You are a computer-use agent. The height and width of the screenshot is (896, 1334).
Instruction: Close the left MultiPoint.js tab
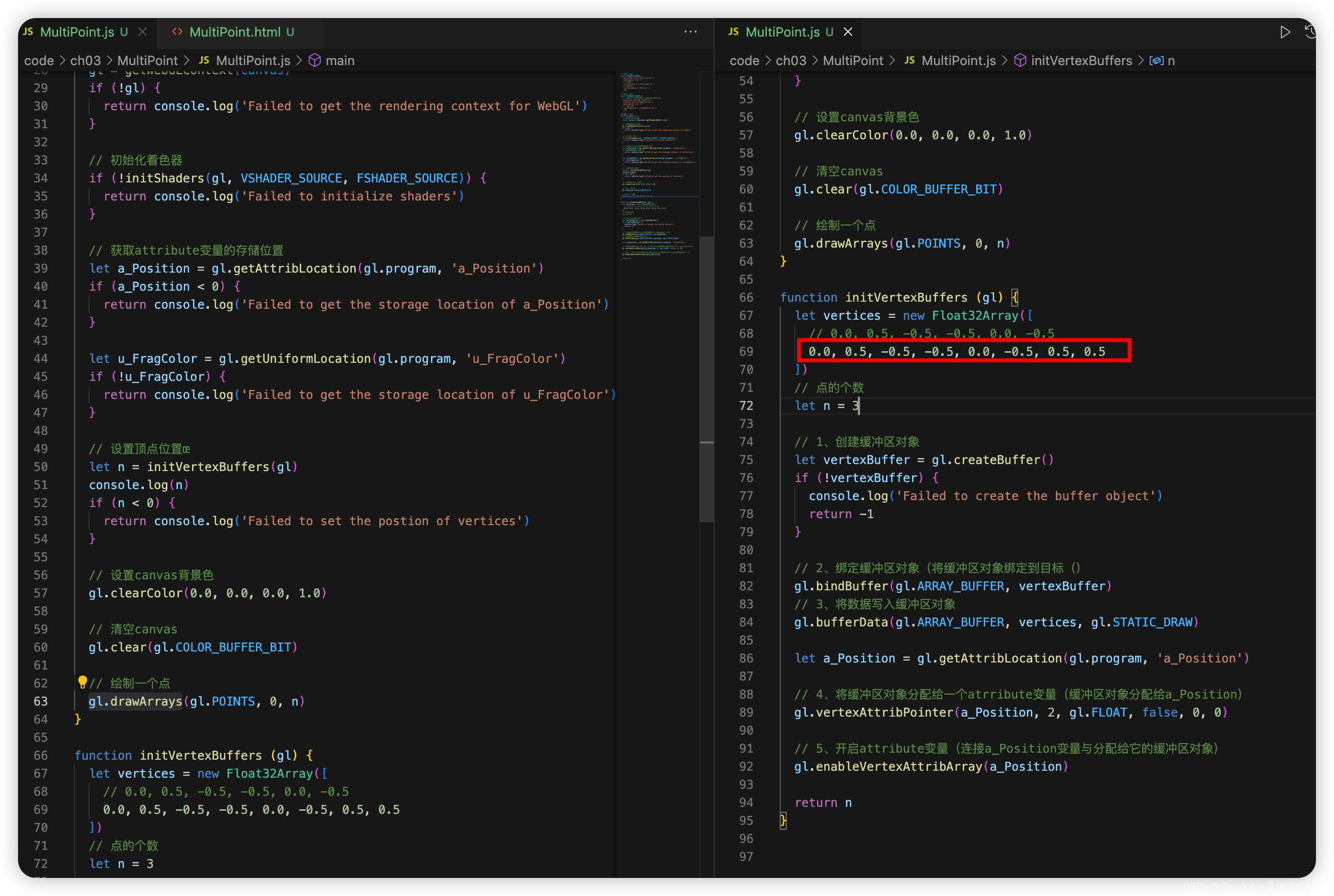tap(143, 32)
